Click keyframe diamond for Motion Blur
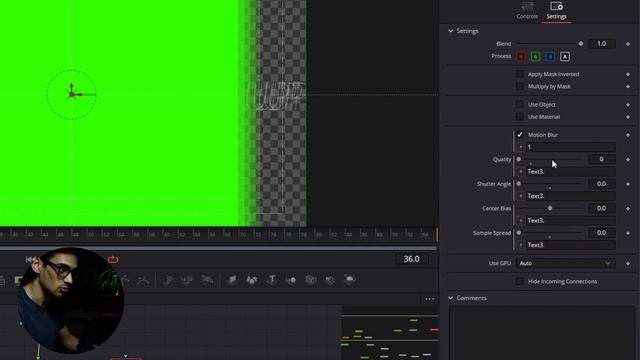The height and width of the screenshot is (360, 640). [628, 135]
